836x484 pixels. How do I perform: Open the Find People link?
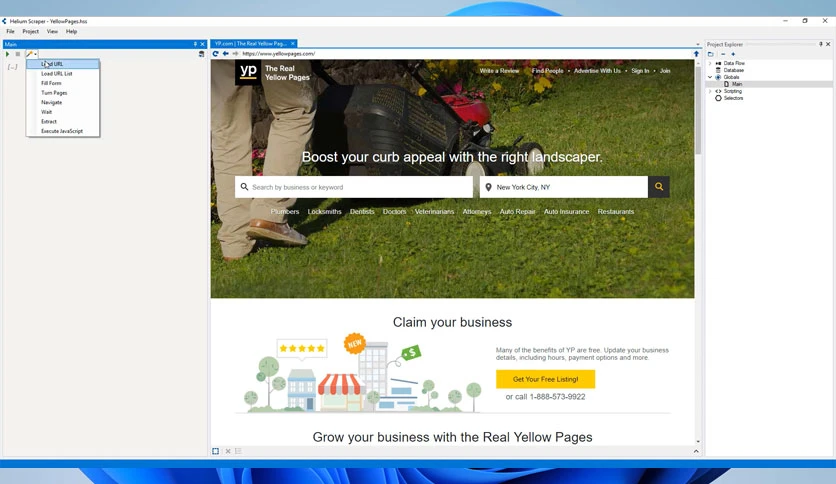tap(547, 71)
